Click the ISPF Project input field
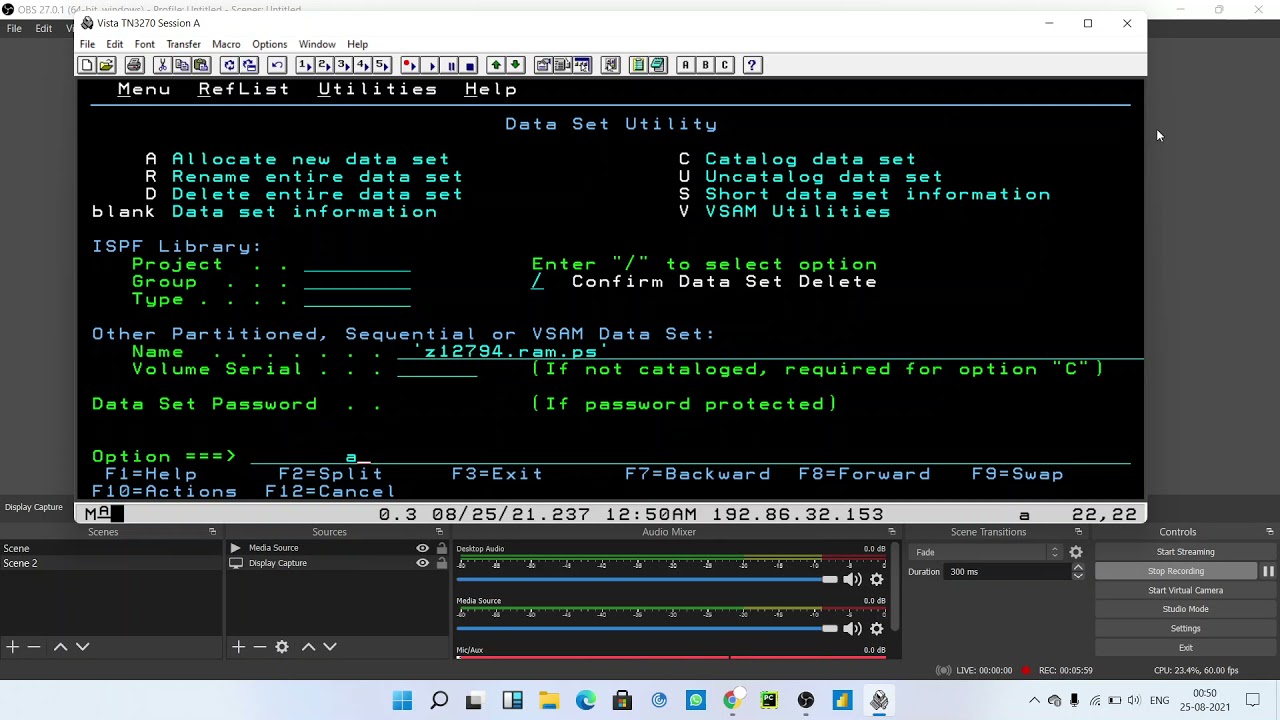 click(357, 264)
